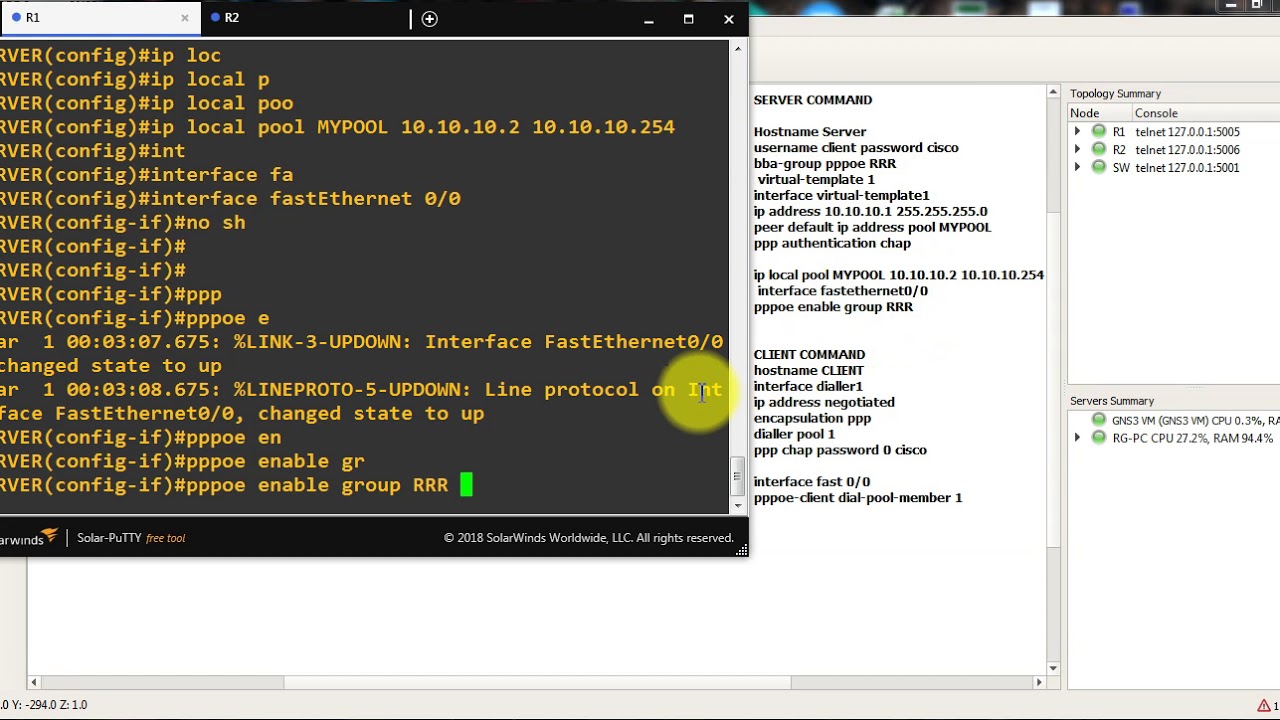
Task: Click the warning icon in GNS3 status bar
Action: coord(1265,705)
